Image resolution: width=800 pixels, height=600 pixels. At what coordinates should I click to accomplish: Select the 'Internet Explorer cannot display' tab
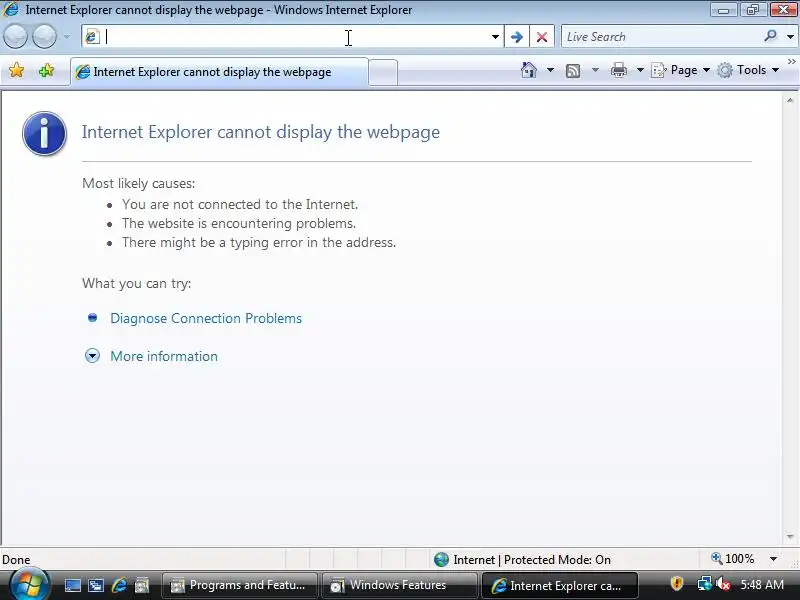pyautogui.click(x=219, y=72)
